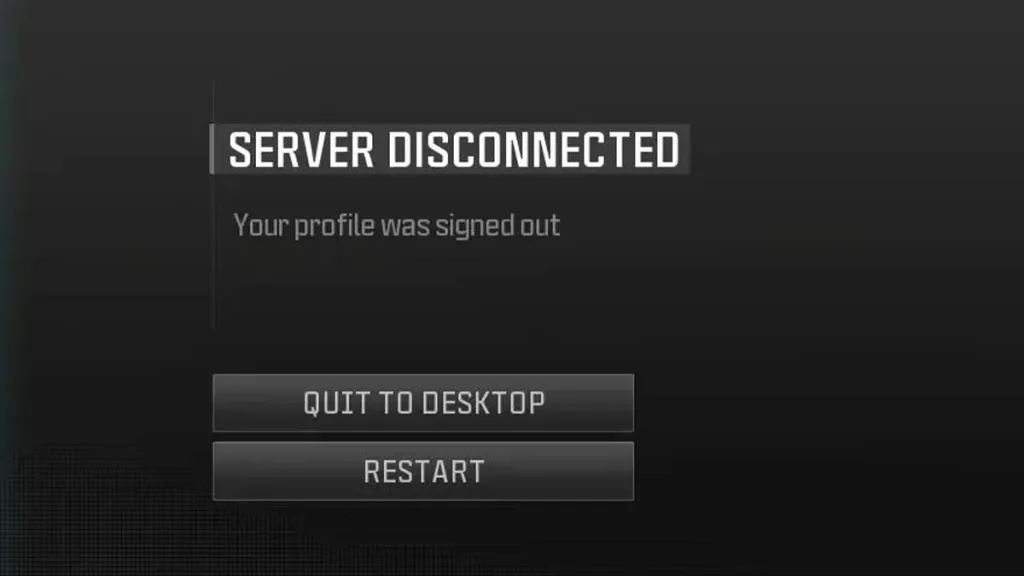1024x576 pixels.
Task: Click the Server Disconnected heading
Action: coord(454,150)
